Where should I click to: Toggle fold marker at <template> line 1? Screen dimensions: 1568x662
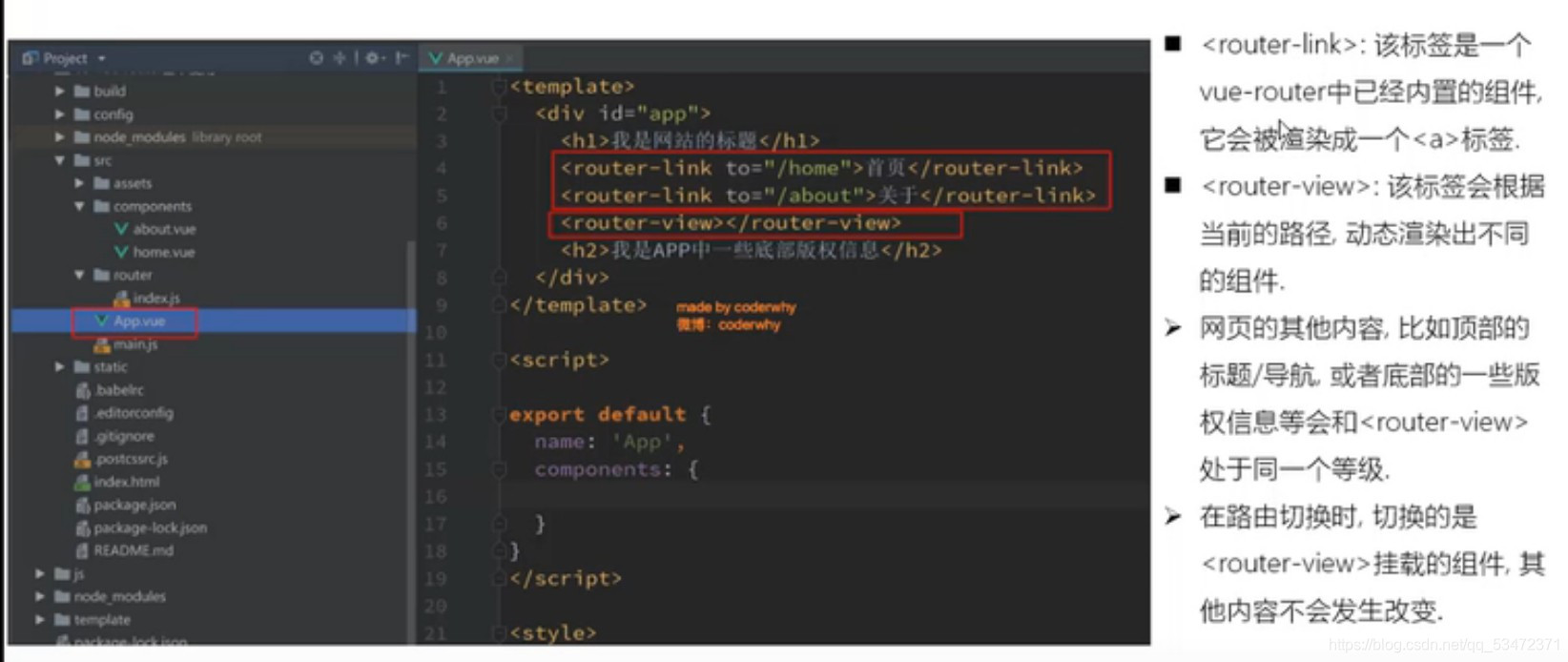pos(498,87)
